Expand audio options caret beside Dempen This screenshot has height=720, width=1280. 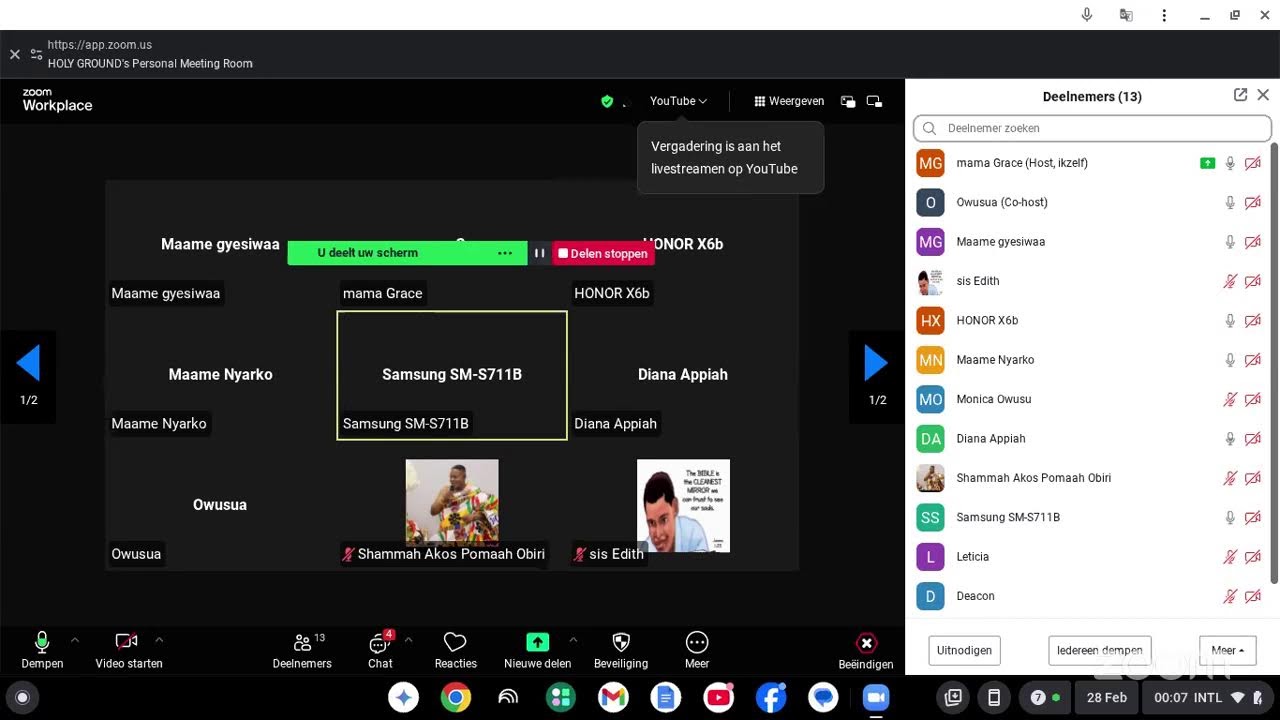coord(75,639)
